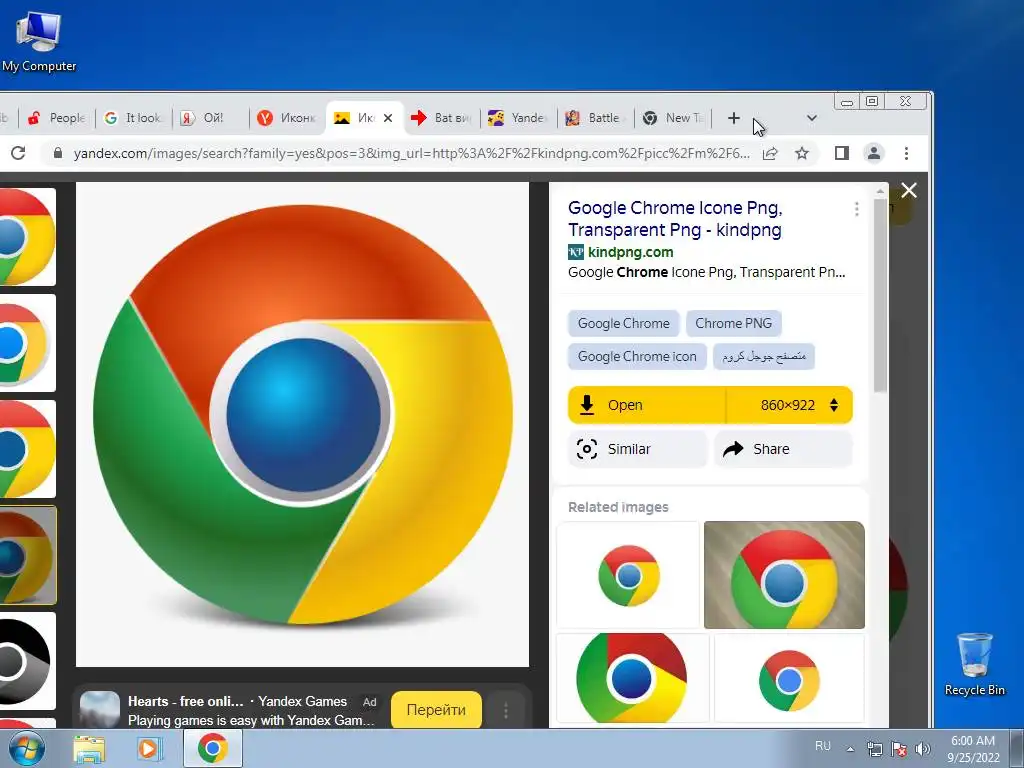Viewport: 1024px width, 768px height.
Task: Switch to the 'It look' Google tab
Action: [133, 118]
